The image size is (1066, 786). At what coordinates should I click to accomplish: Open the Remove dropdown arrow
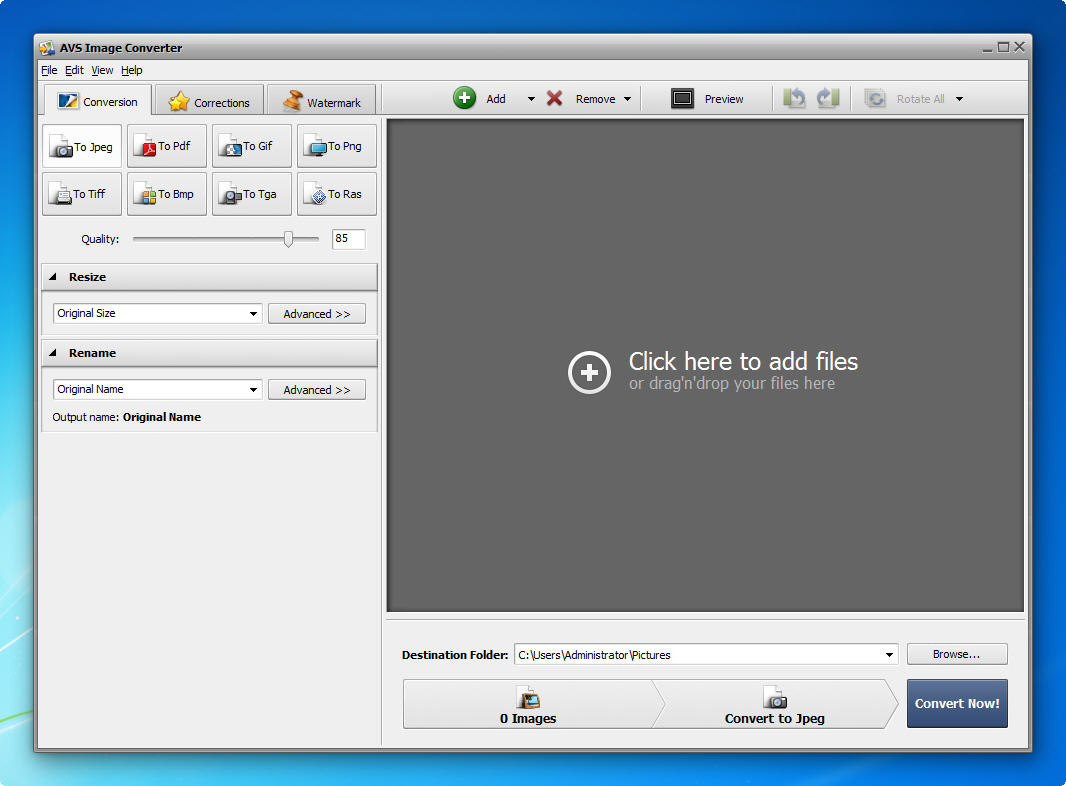tap(627, 99)
